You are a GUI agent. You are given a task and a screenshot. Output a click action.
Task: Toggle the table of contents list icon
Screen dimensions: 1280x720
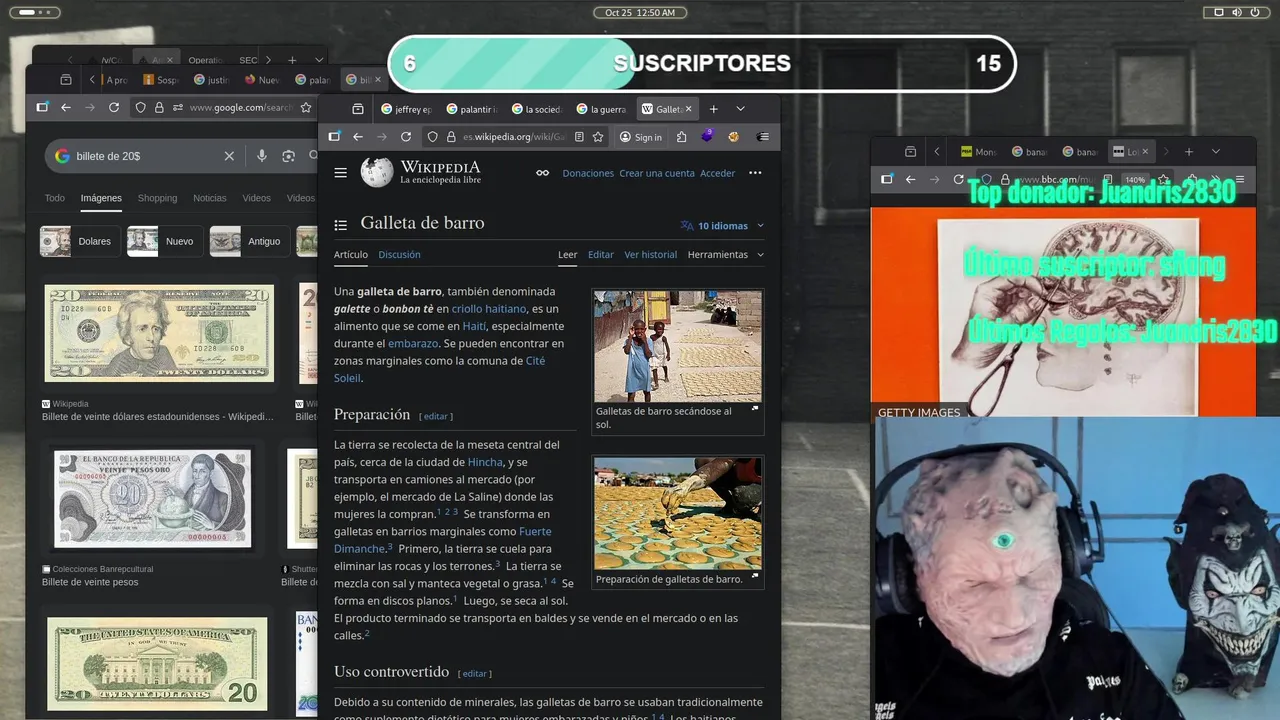click(341, 225)
